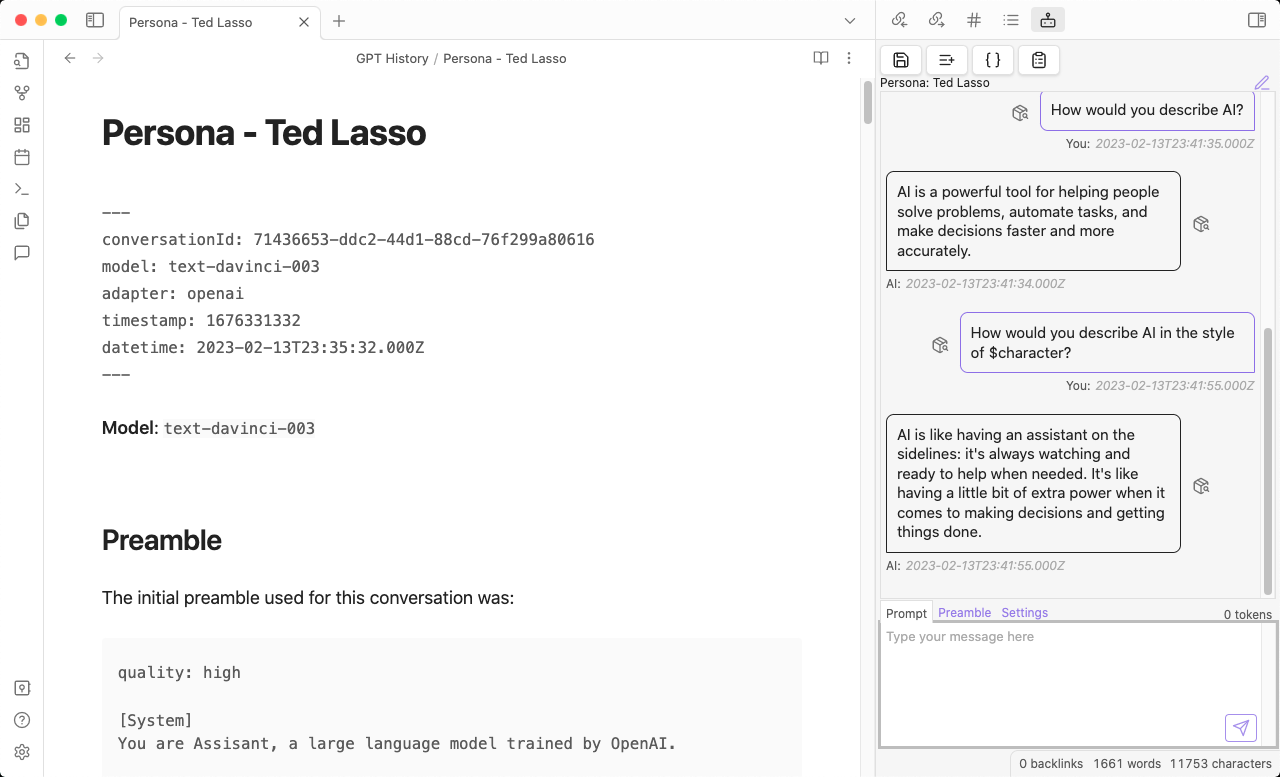The image size is (1280, 777).
Task: Click the 'adapter: openai' line
Action: [x=173, y=294]
